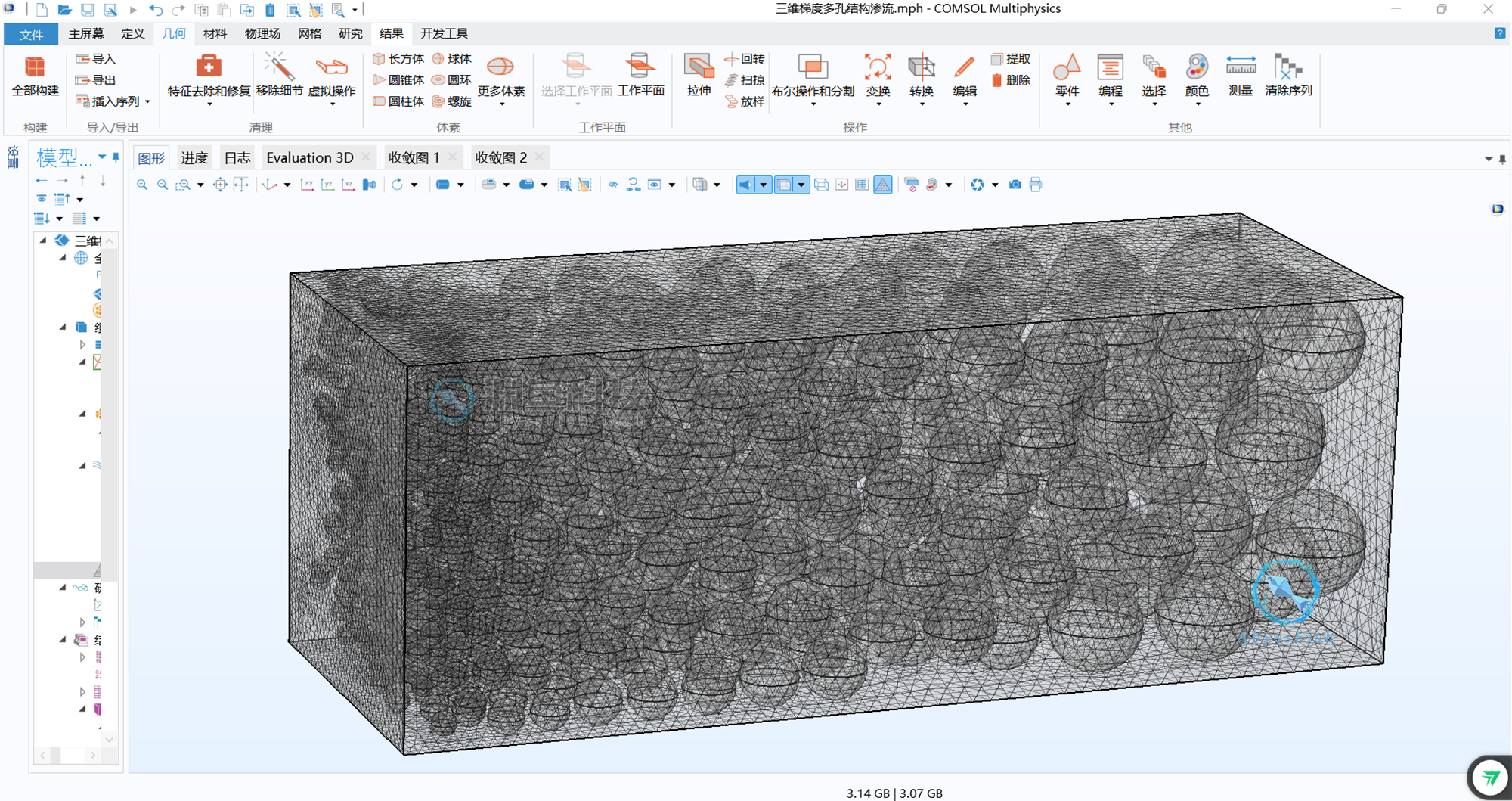Toggle mesh rendering triangle button
Image resolution: width=1512 pixels, height=801 pixels.
[x=882, y=185]
